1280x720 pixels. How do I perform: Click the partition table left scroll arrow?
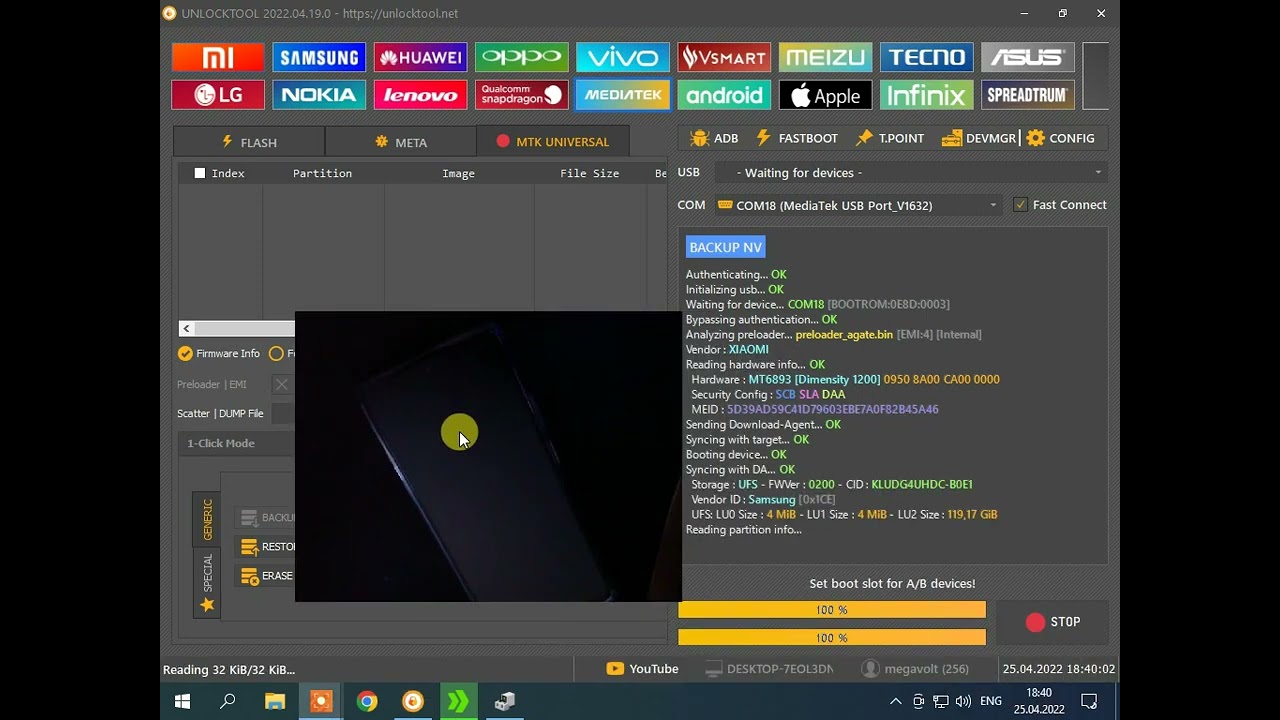186,329
